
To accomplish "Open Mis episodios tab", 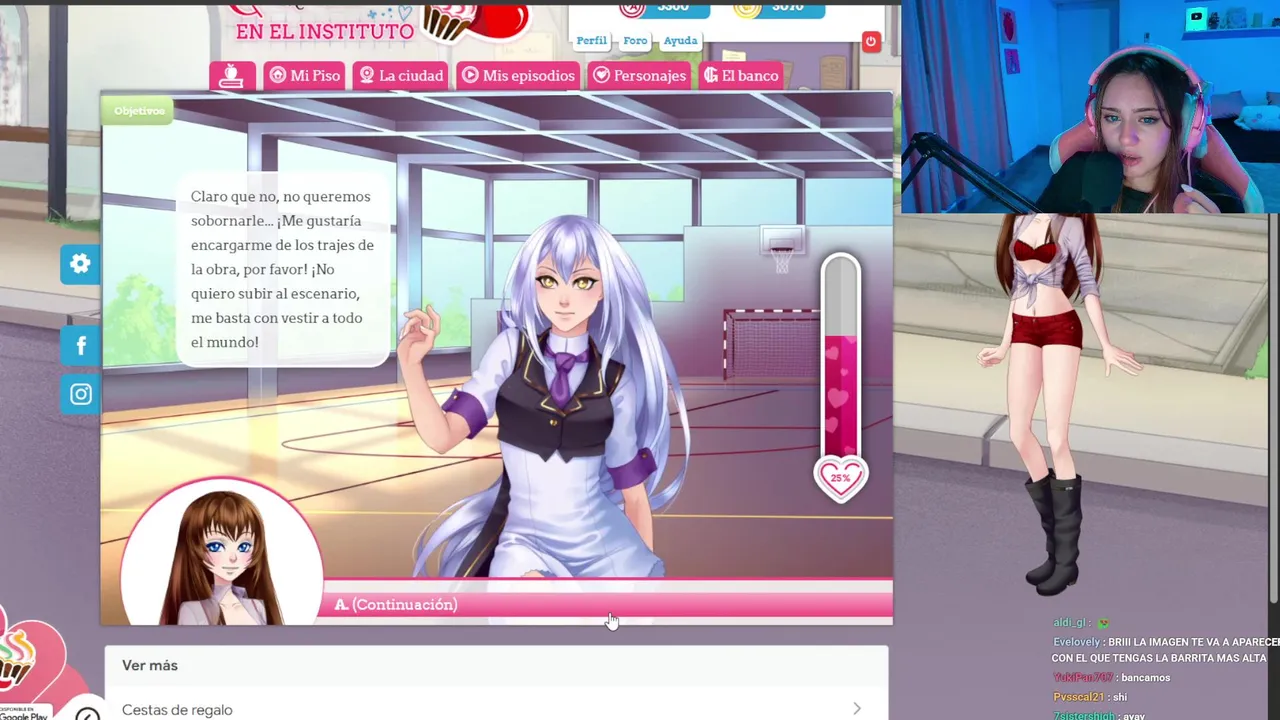I will click(518, 76).
